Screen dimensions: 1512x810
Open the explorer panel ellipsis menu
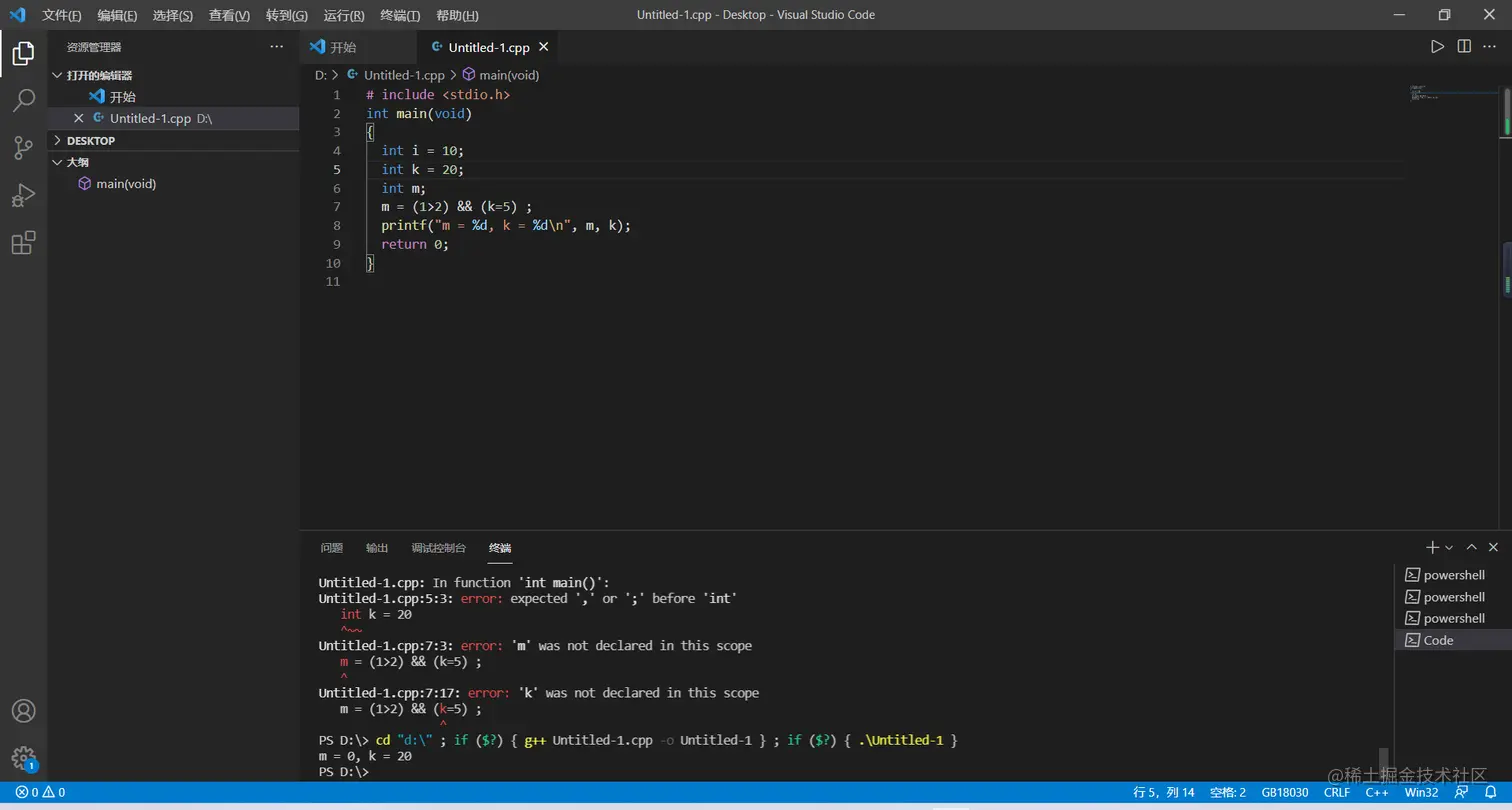point(277,47)
